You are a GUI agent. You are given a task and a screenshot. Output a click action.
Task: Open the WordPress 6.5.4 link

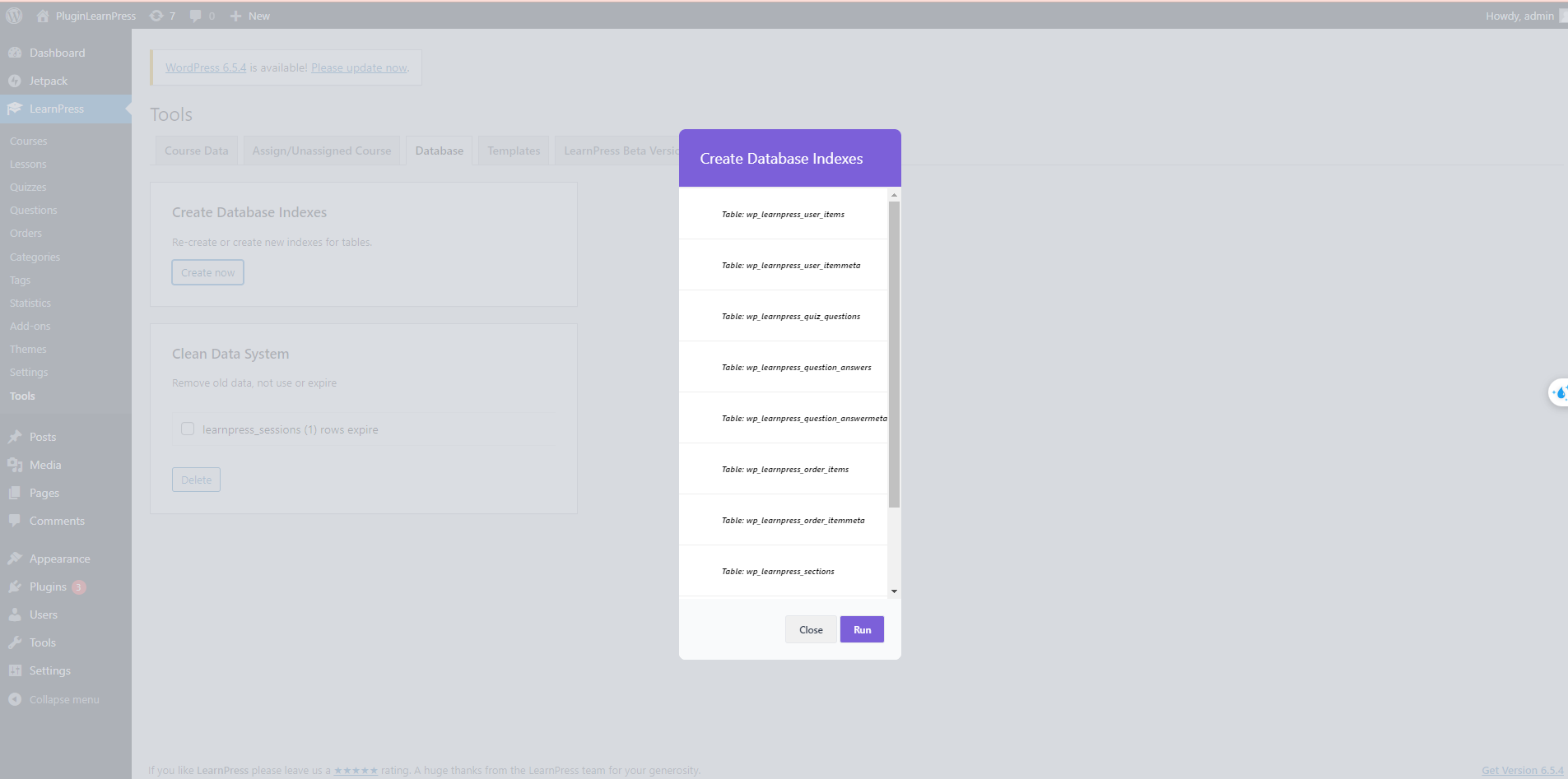(x=206, y=67)
